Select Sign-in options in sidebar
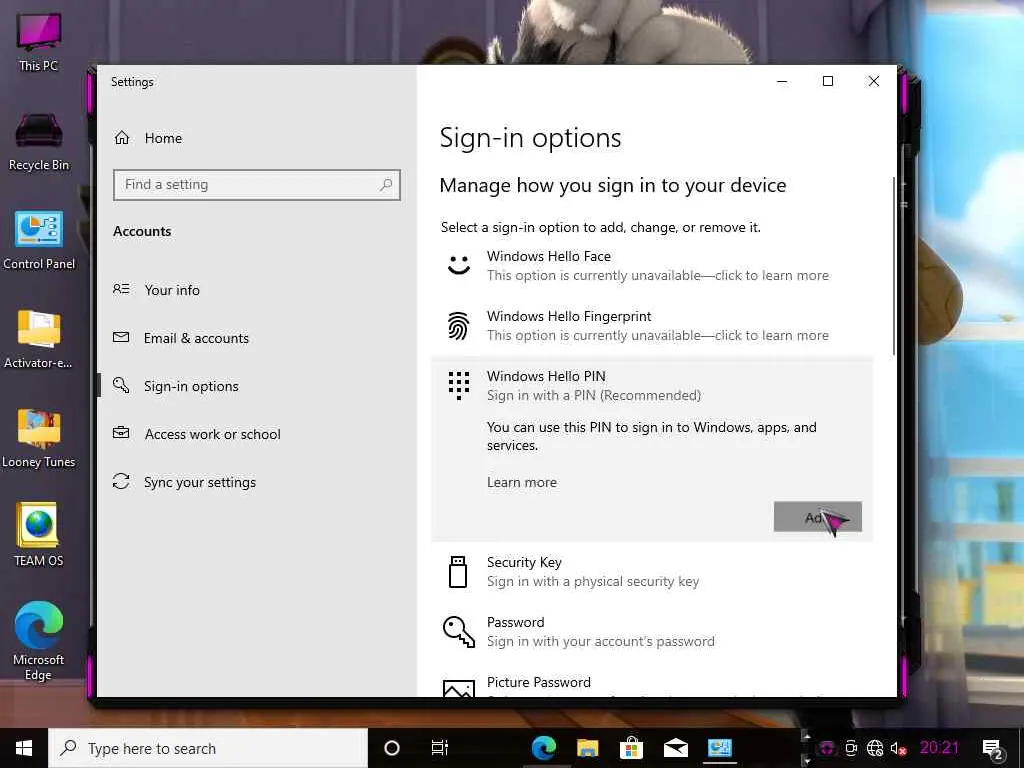This screenshot has width=1024, height=768. click(x=191, y=386)
